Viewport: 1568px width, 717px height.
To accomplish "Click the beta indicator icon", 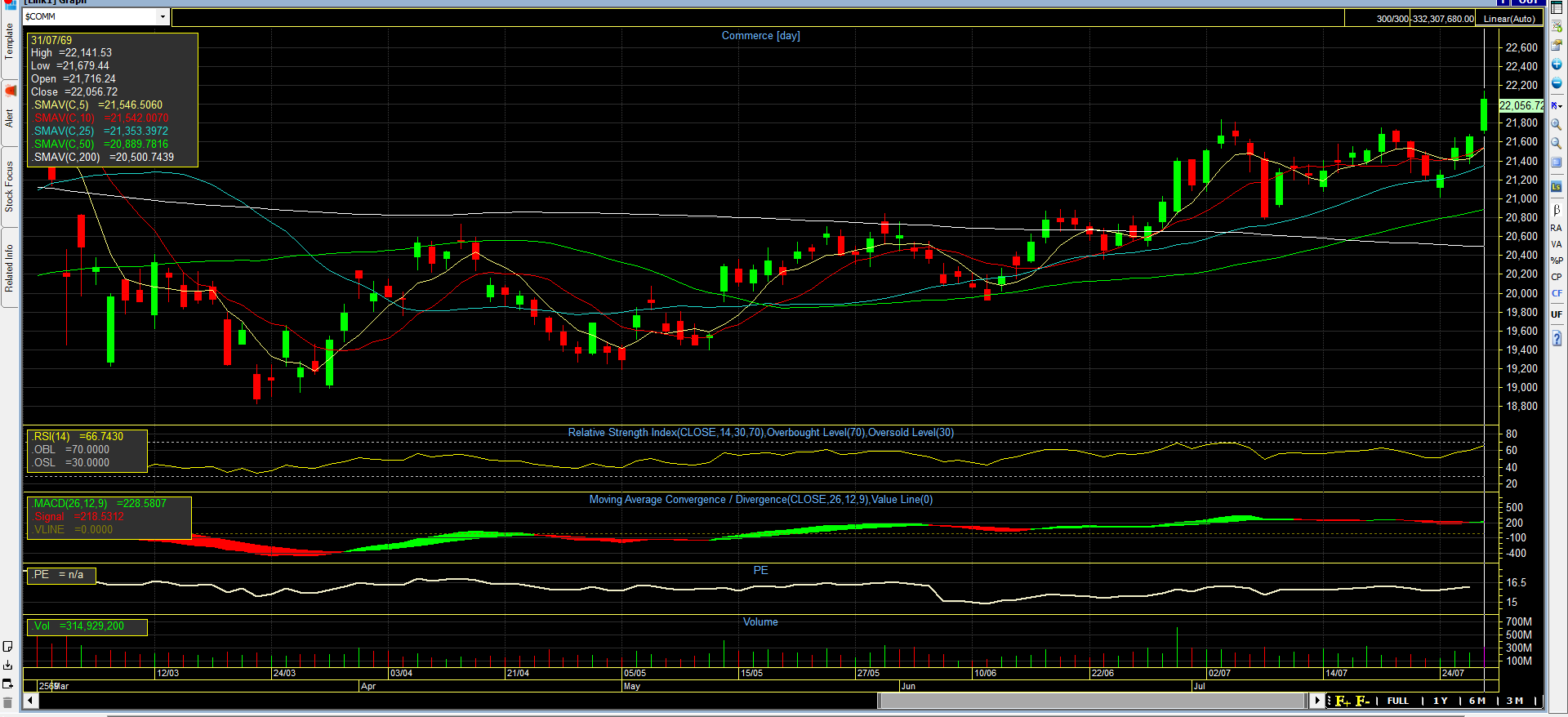I will [1557, 211].
